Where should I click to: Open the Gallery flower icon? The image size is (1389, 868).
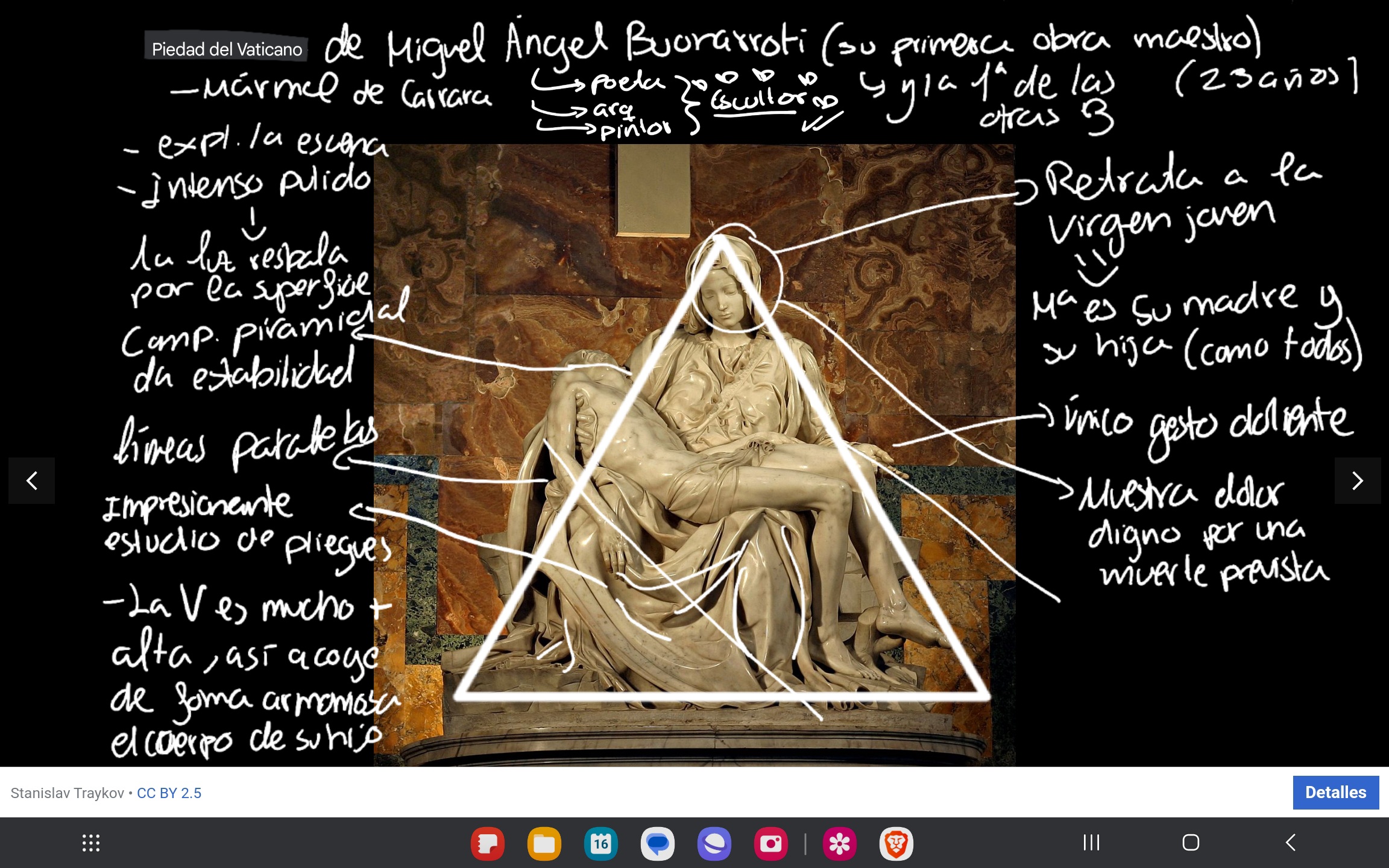tap(839, 843)
